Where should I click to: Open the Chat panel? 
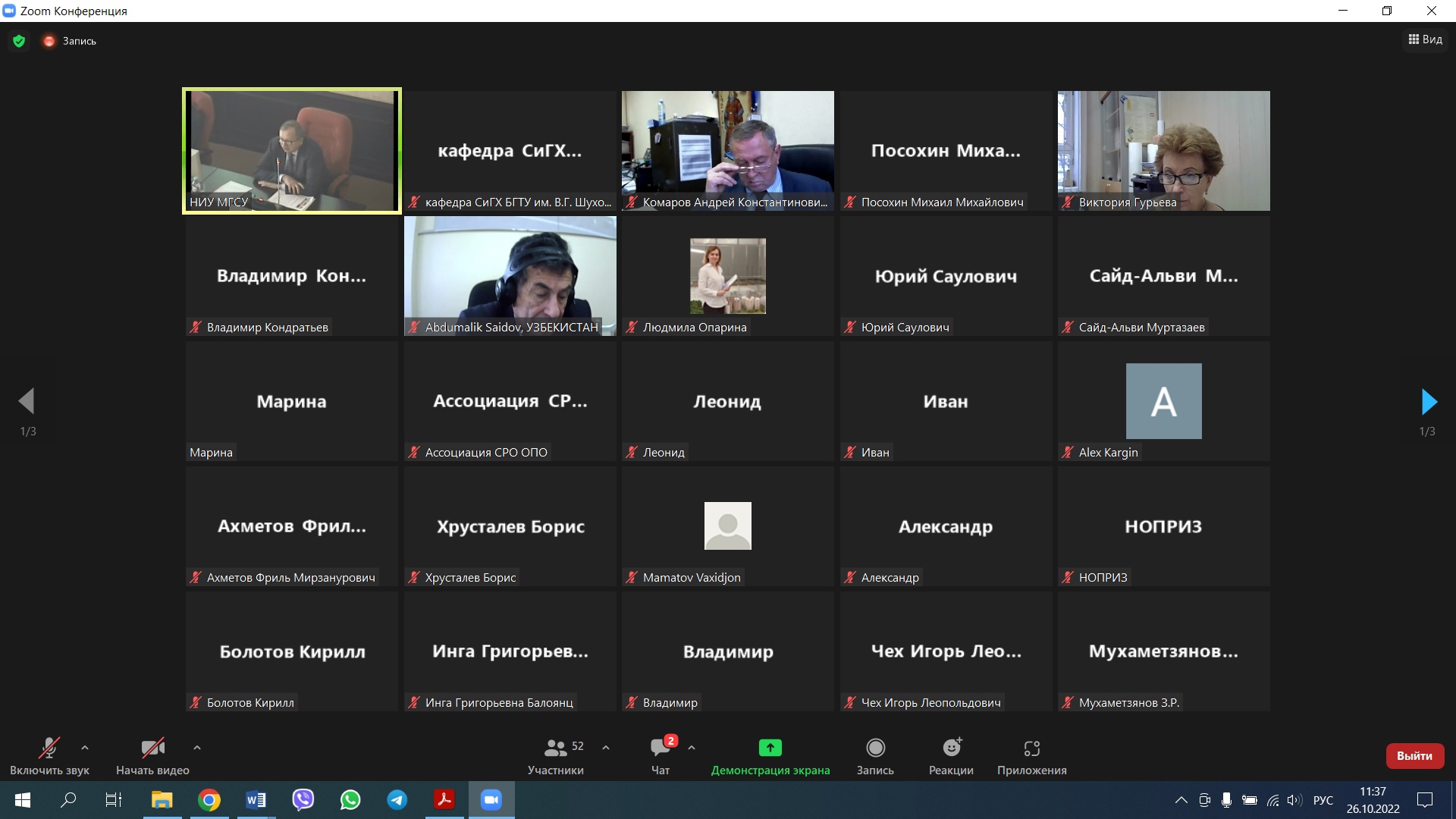click(661, 748)
